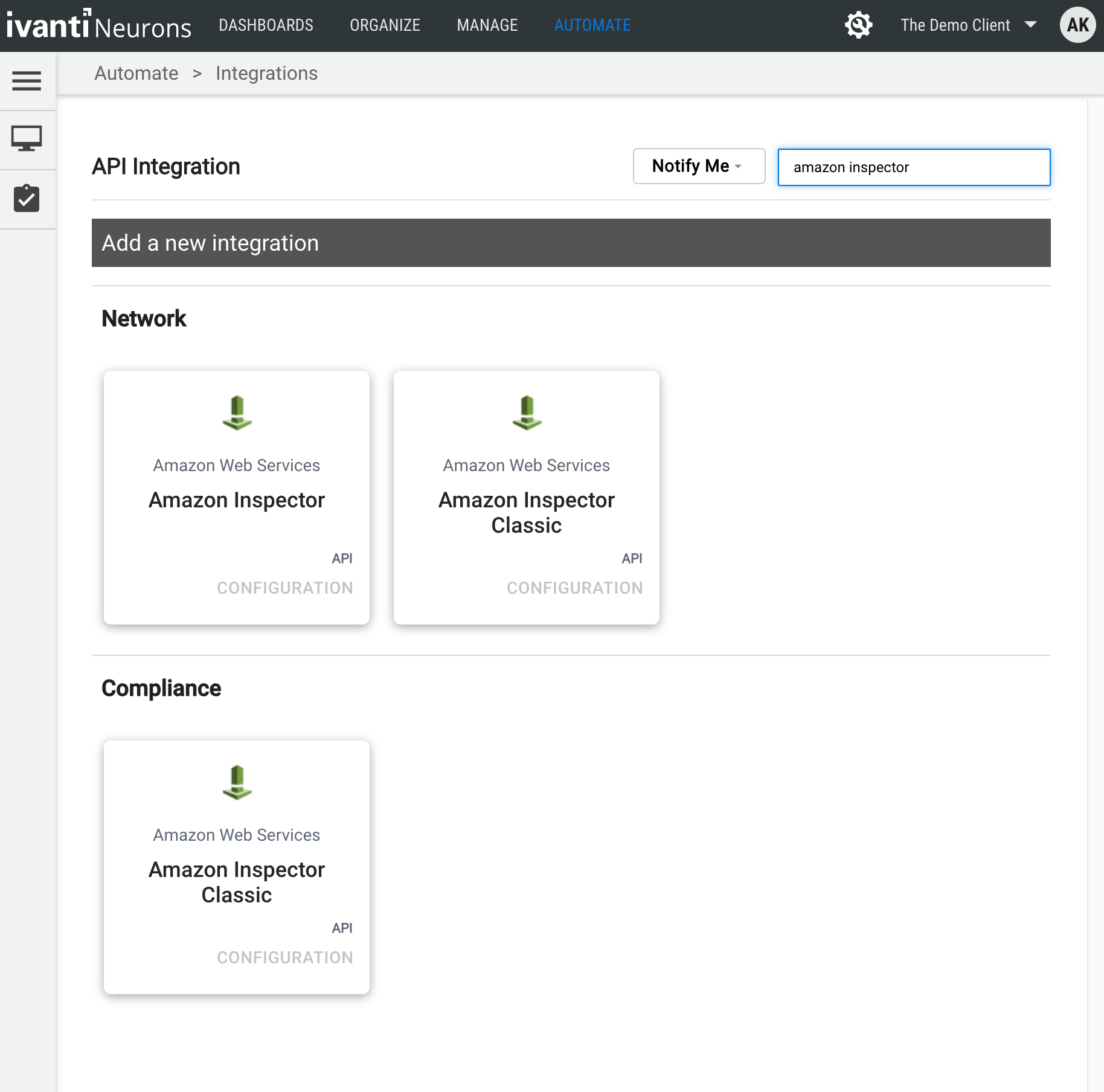Click the AWS icon in the Compliance section card
Screen dimensions: 1104x1092
(x=236, y=783)
